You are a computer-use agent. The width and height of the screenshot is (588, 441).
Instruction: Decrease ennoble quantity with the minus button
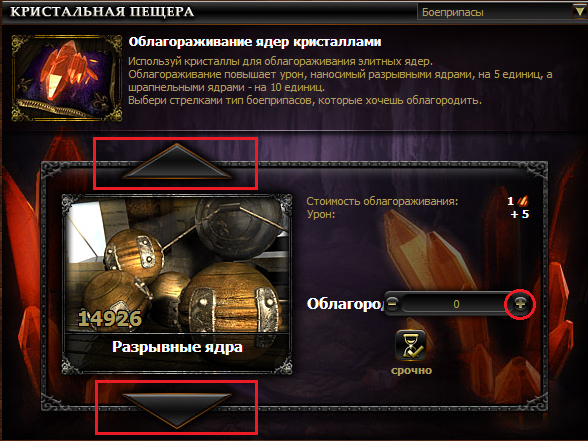[x=392, y=303]
